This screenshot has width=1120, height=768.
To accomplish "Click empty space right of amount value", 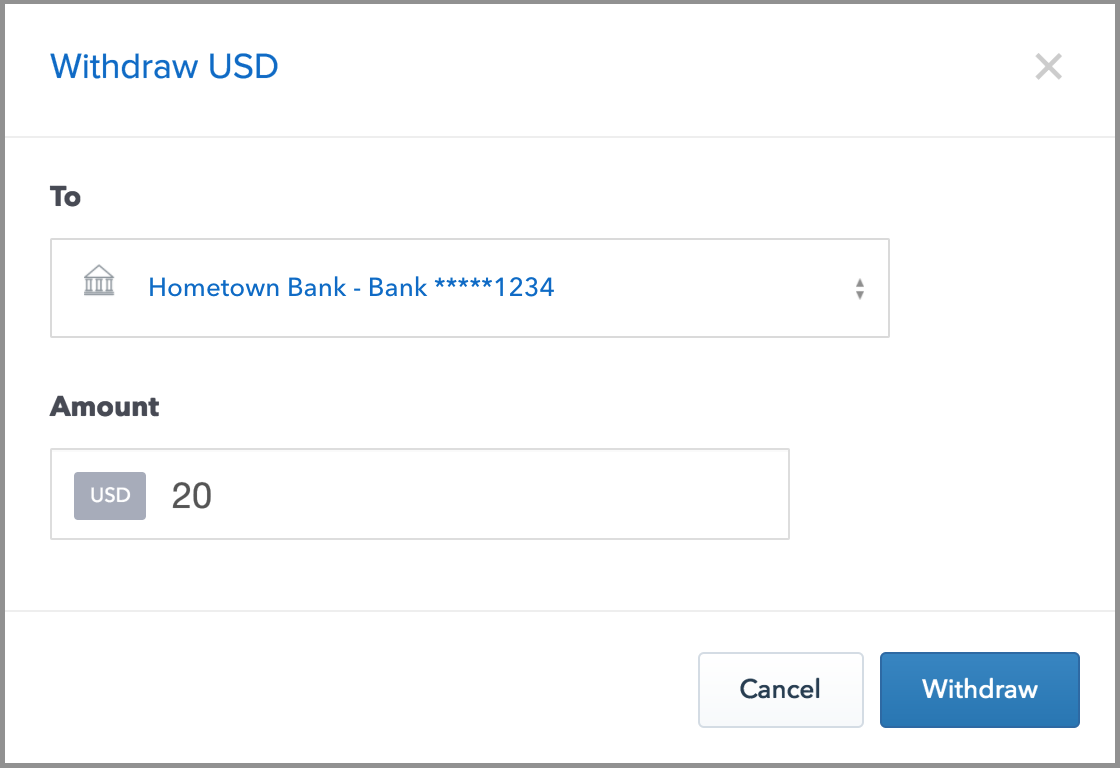I will [500, 495].
